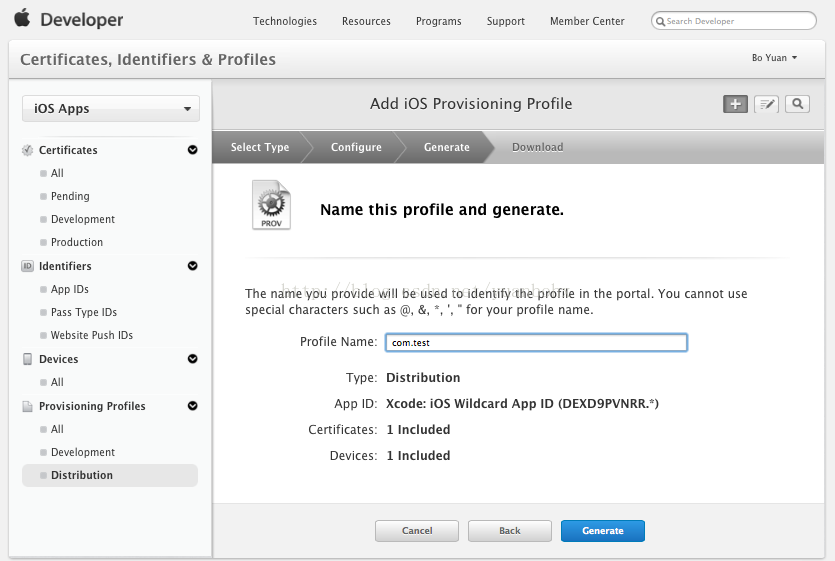The height and width of the screenshot is (561, 835).
Task: Click the Certificates section icon
Action: [28, 150]
